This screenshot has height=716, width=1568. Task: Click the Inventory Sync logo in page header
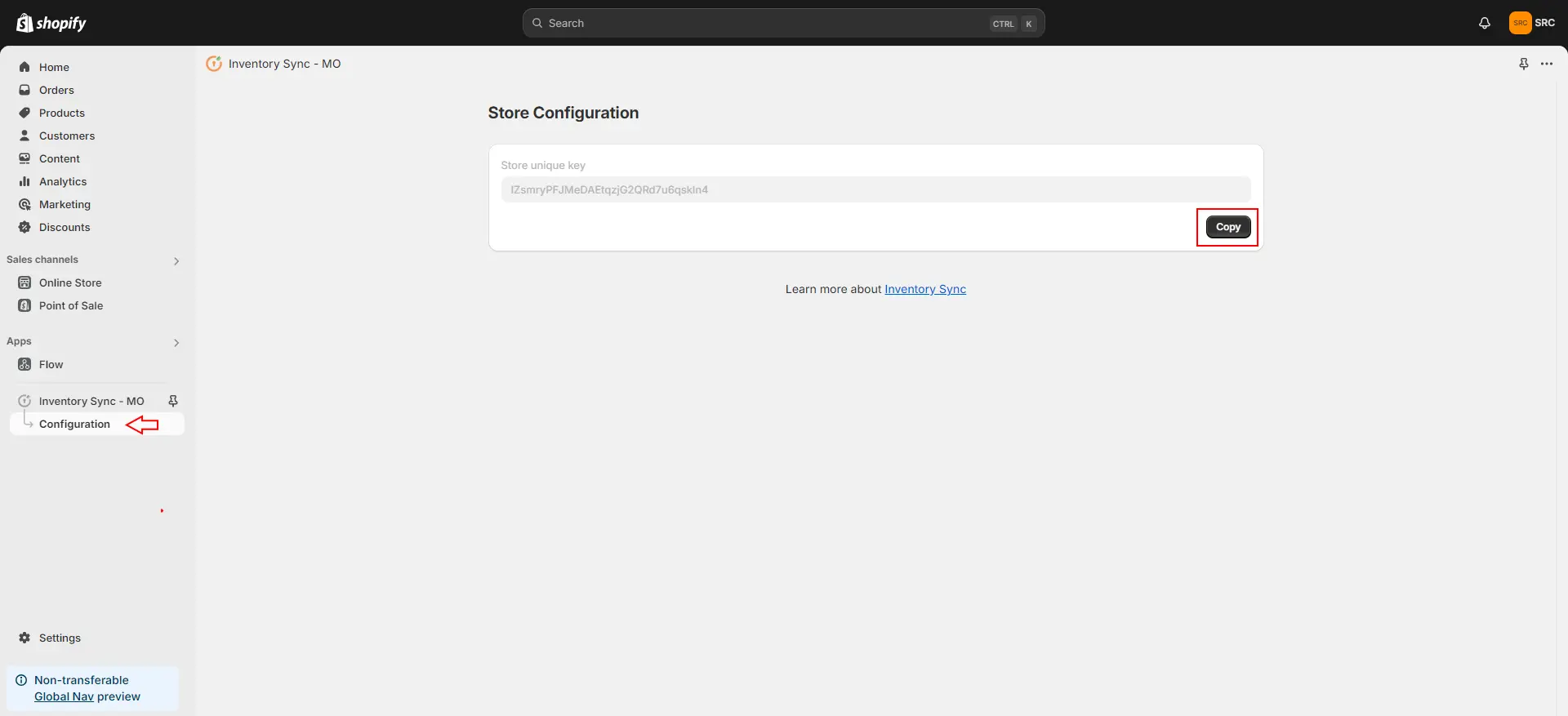click(x=214, y=64)
